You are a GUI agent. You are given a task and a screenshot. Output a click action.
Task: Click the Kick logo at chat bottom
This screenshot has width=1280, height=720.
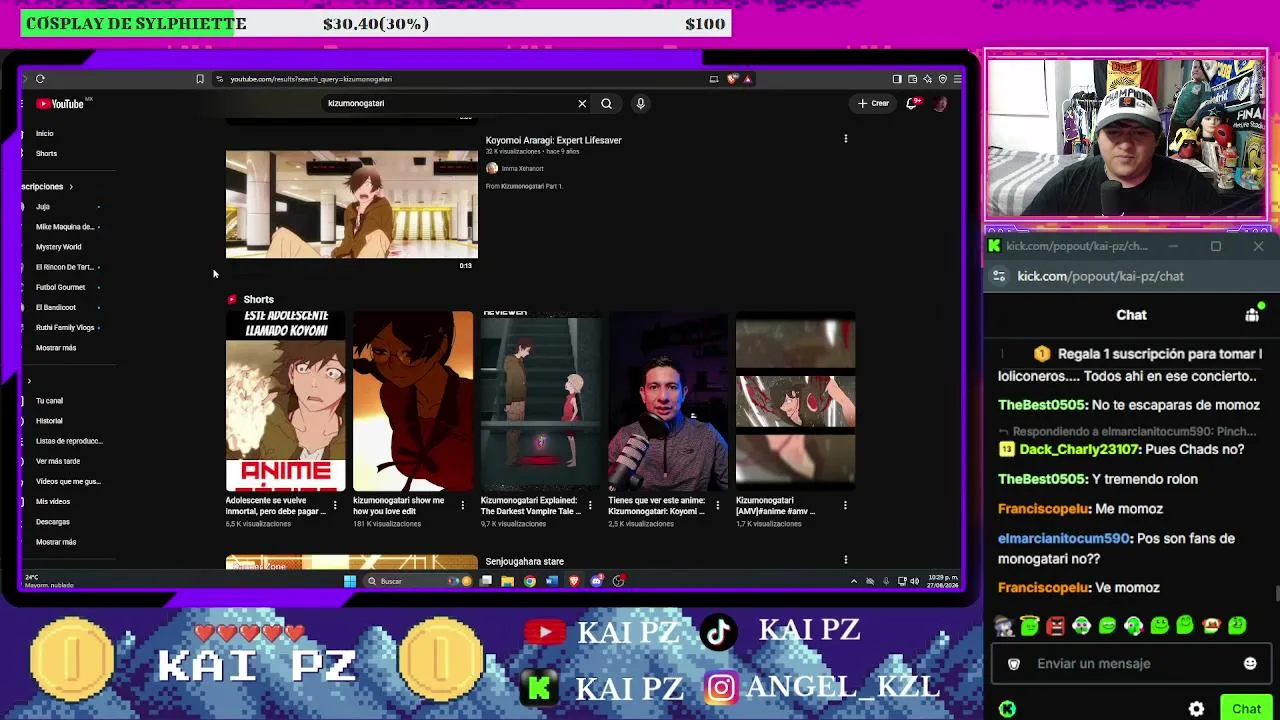tap(1007, 709)
